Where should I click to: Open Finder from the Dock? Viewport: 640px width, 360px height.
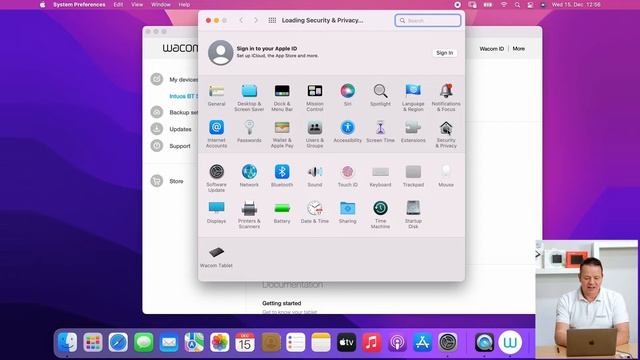[67, 342]
